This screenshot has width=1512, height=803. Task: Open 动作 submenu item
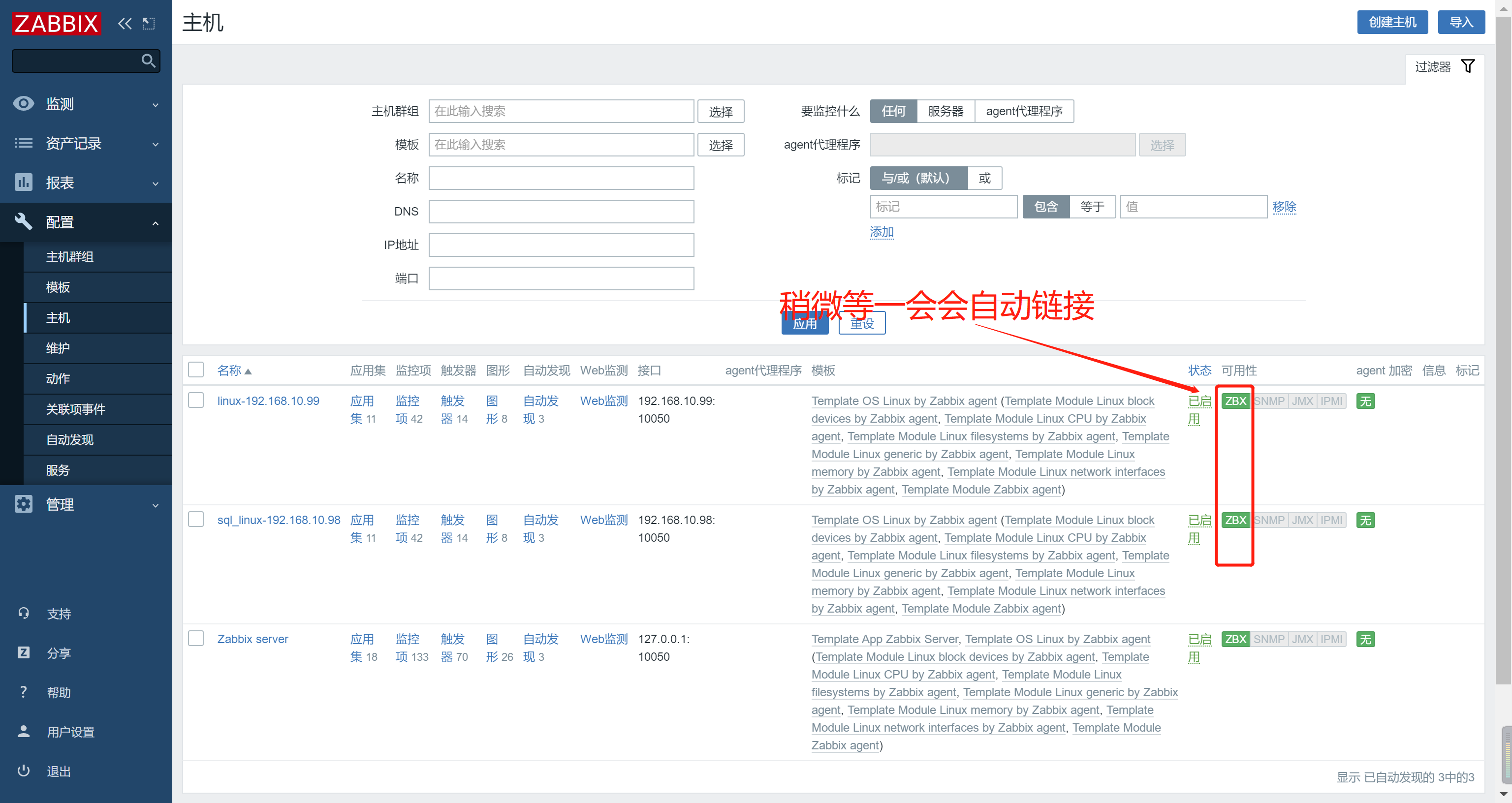97,378
